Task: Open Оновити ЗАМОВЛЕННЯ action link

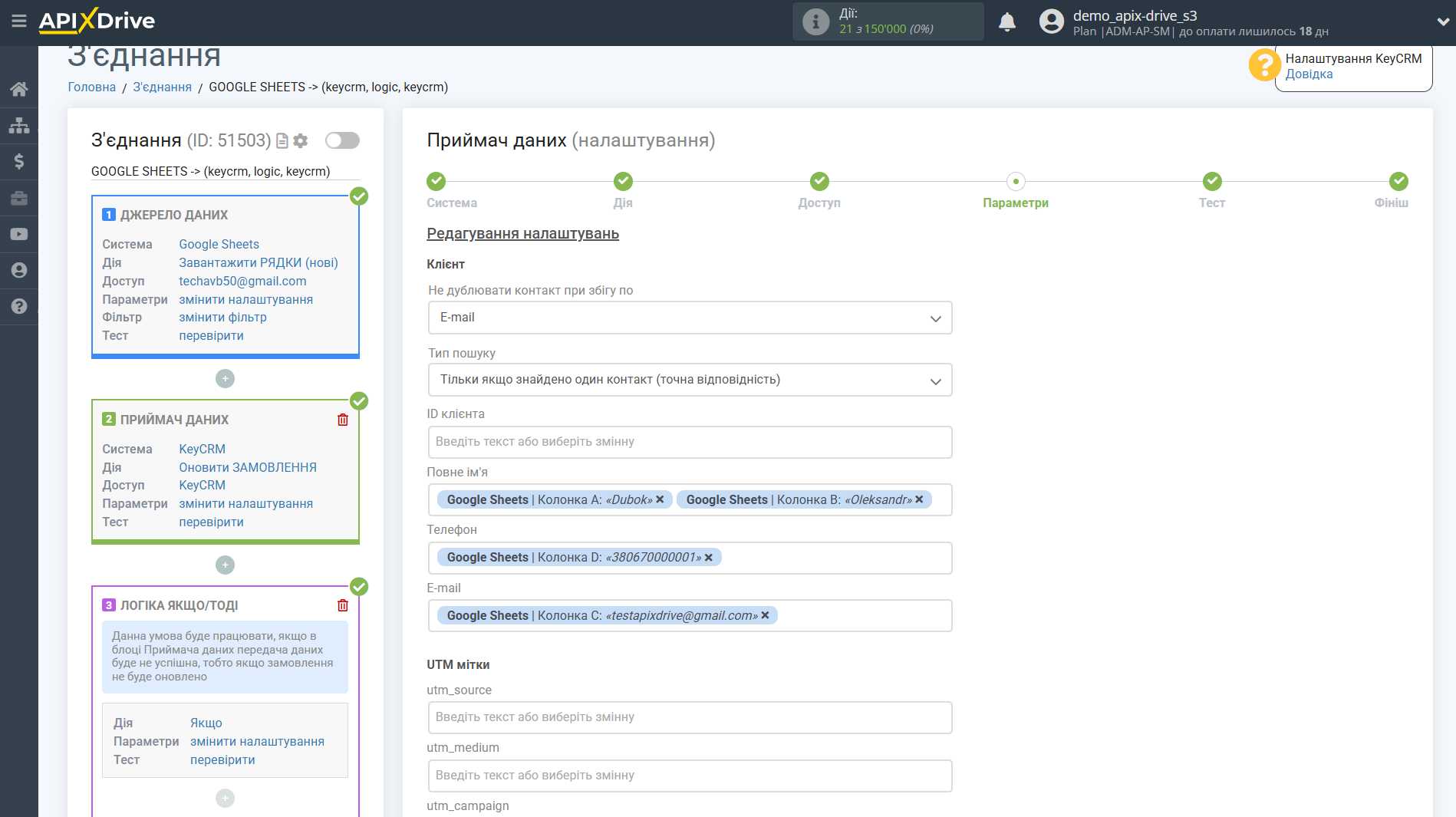Action: point(248,467)
